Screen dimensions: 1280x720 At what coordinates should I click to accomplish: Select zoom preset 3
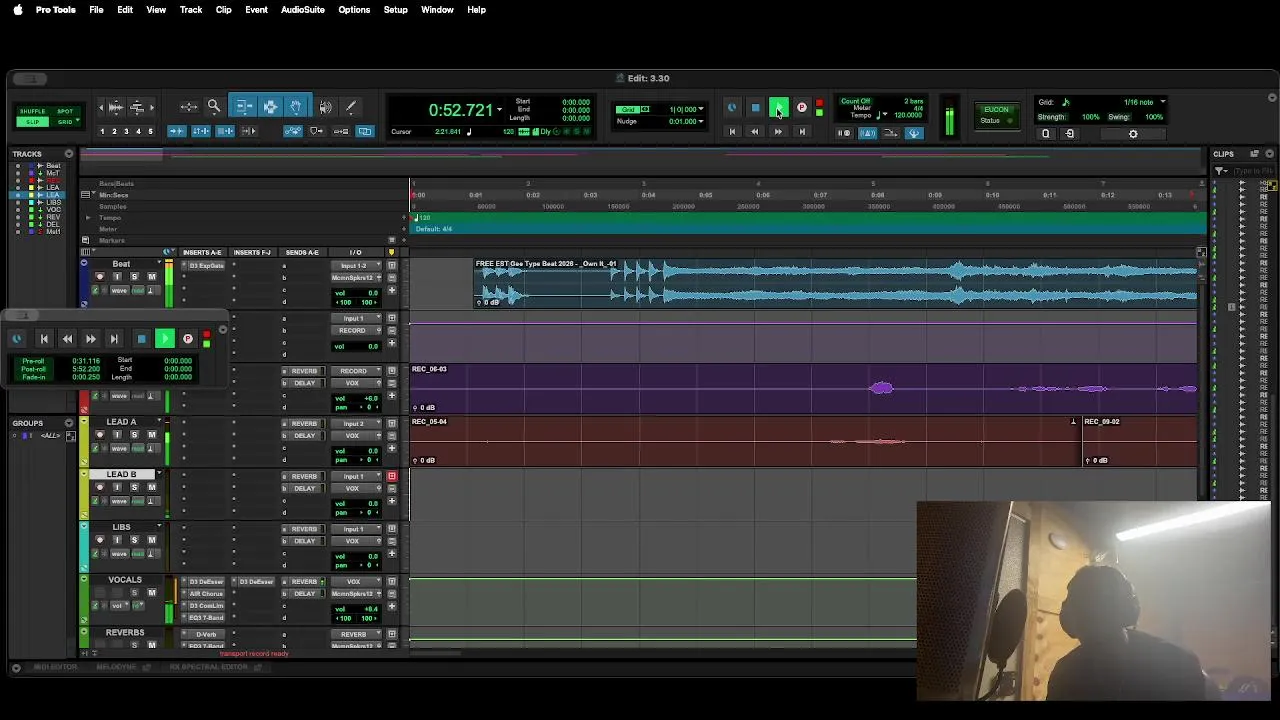coord(126,131)
